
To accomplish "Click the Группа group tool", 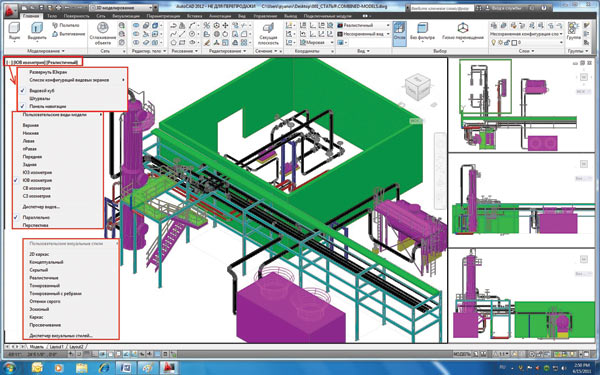I will coord(573,32).
